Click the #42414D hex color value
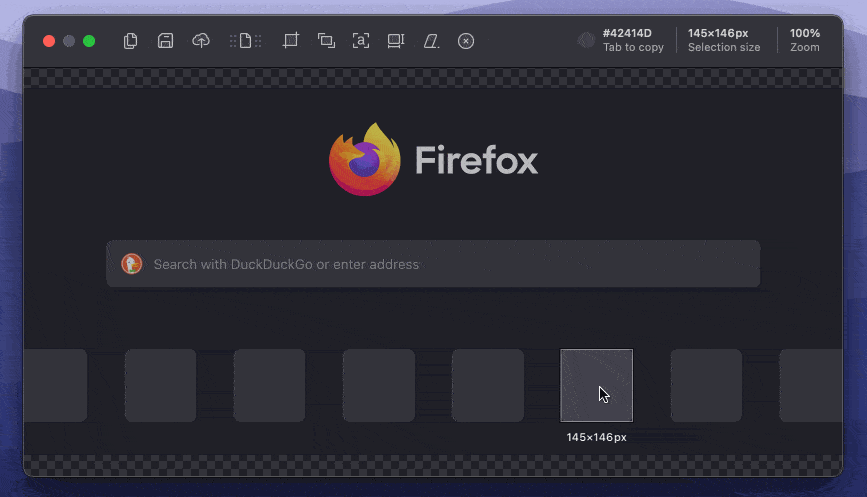The width and height of the screenshot is (867, 497). tap(626, 33)
